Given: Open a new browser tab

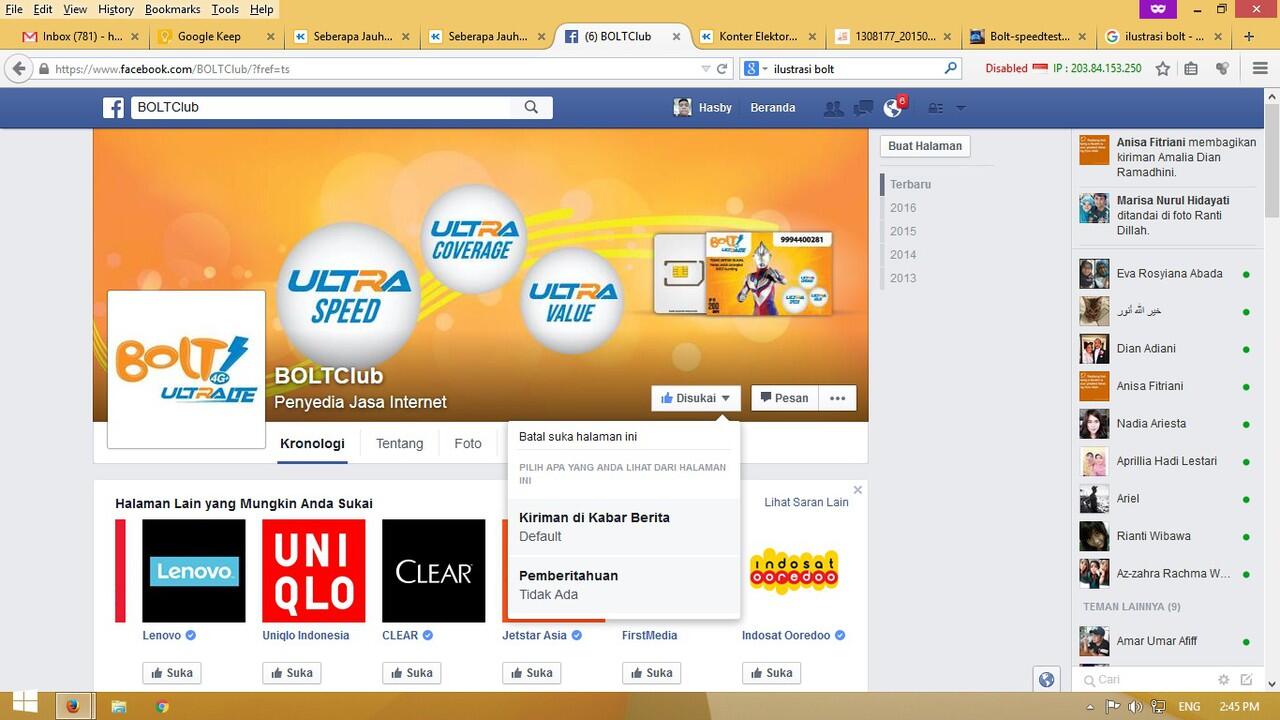Looking at the screenshot, I should 1249,37.
